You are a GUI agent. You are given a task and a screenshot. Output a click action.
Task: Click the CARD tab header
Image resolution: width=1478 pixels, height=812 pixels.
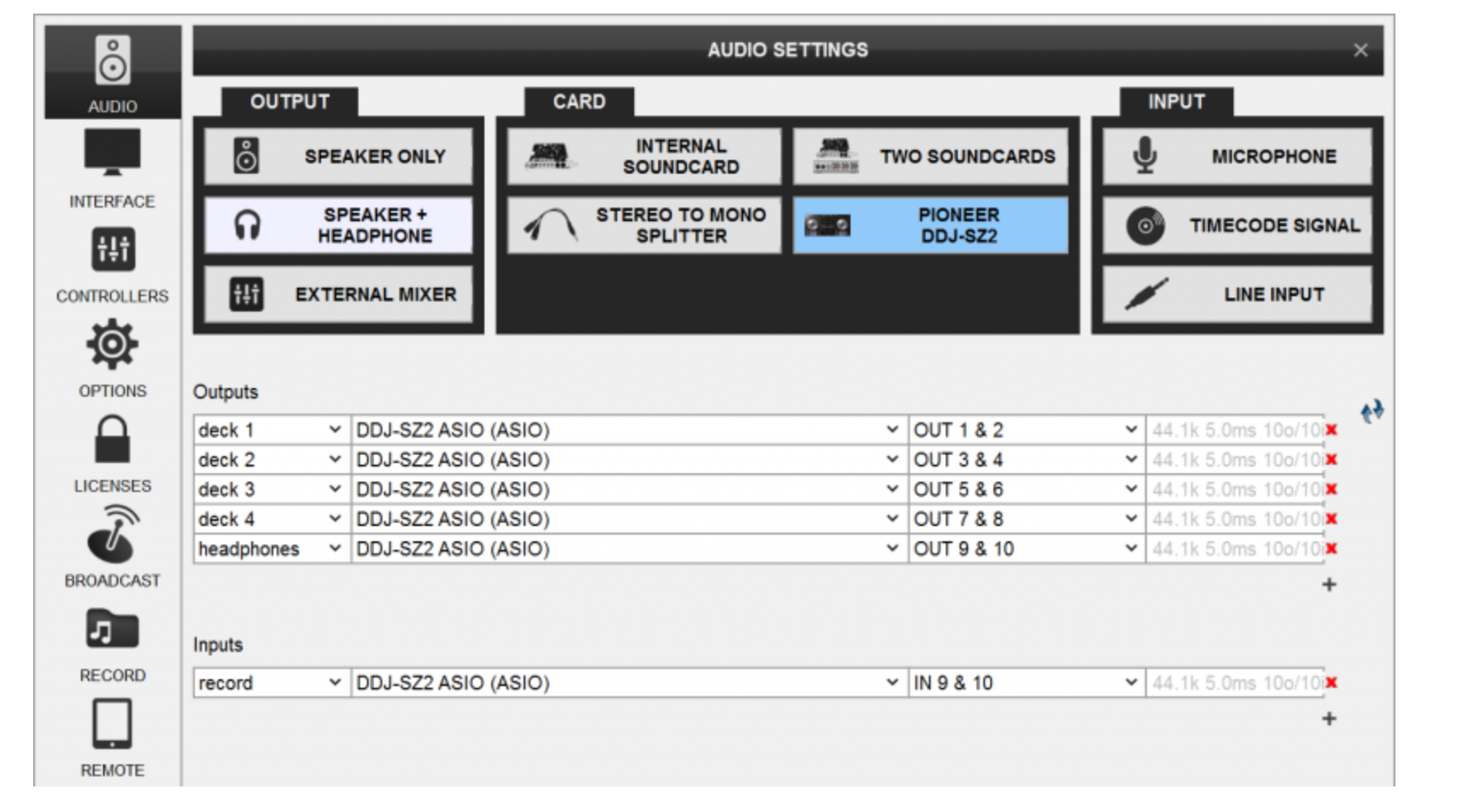(x=579, y=102)
